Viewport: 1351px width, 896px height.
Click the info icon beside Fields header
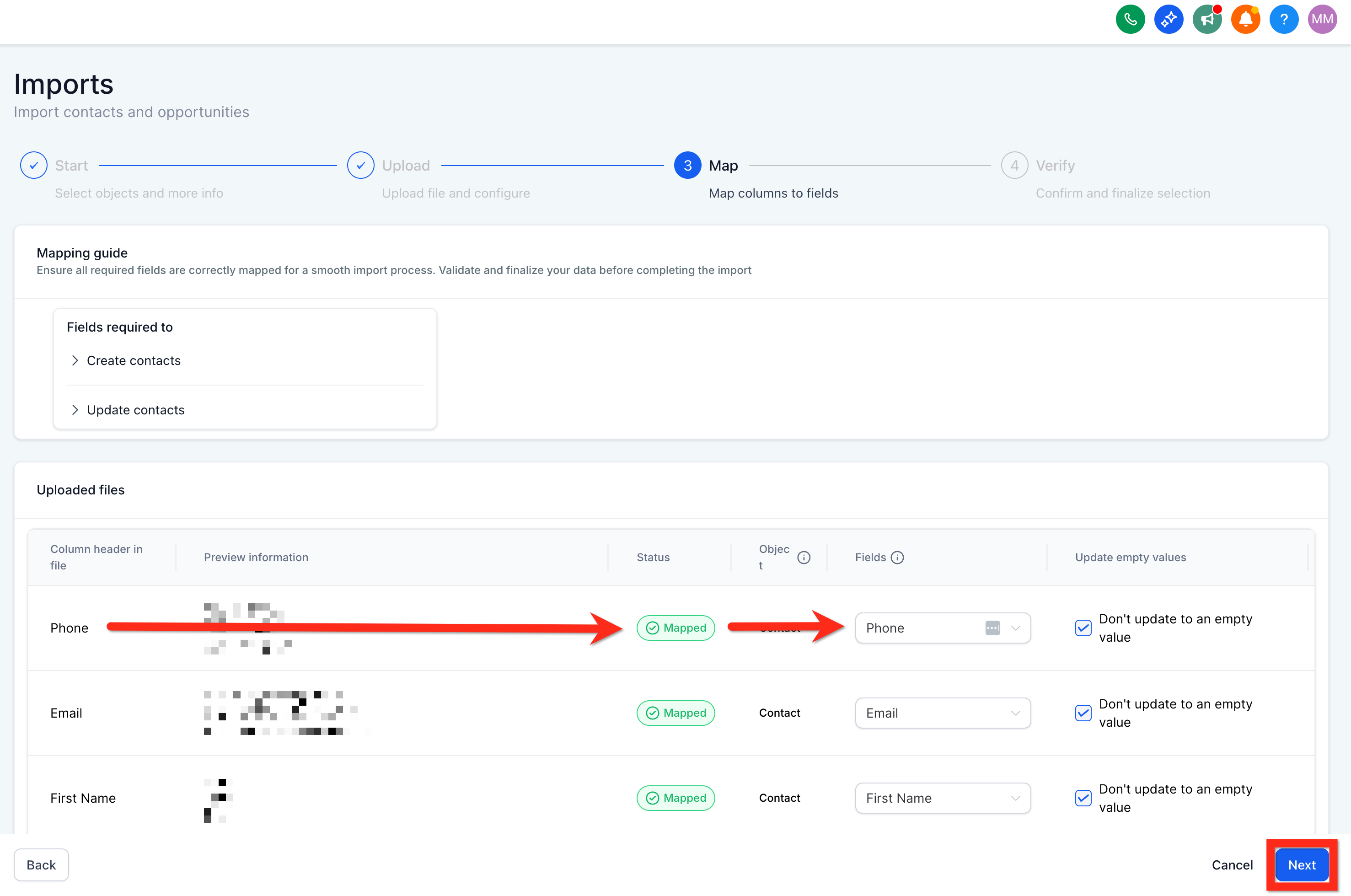897,557
